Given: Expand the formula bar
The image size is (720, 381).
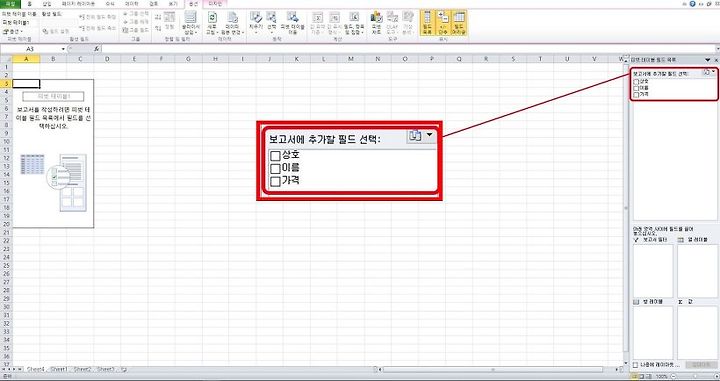Looking at the screenshot, I should (717, 49).
